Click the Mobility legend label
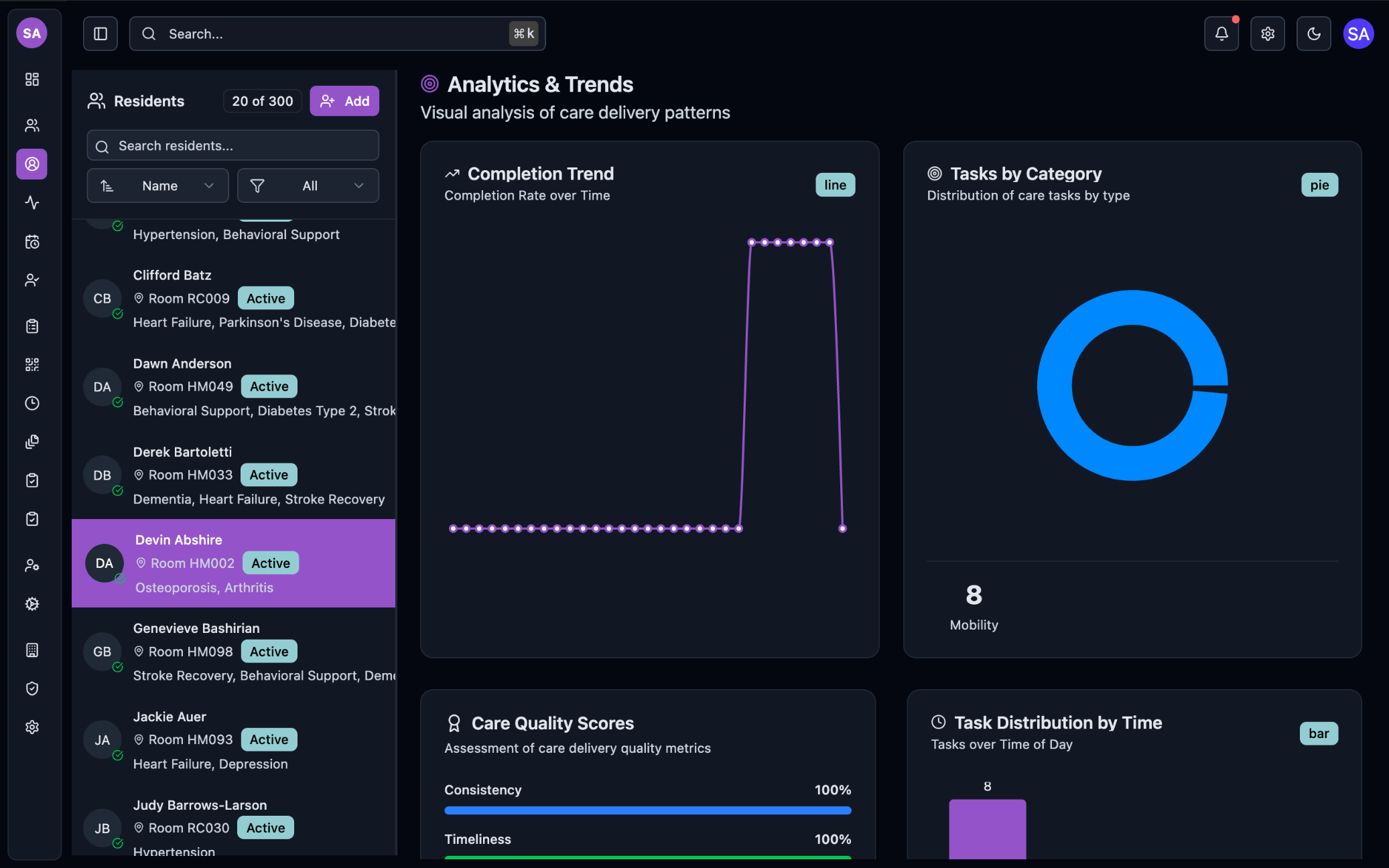This screenshot has height=868, width=1389. coord(974,625)
